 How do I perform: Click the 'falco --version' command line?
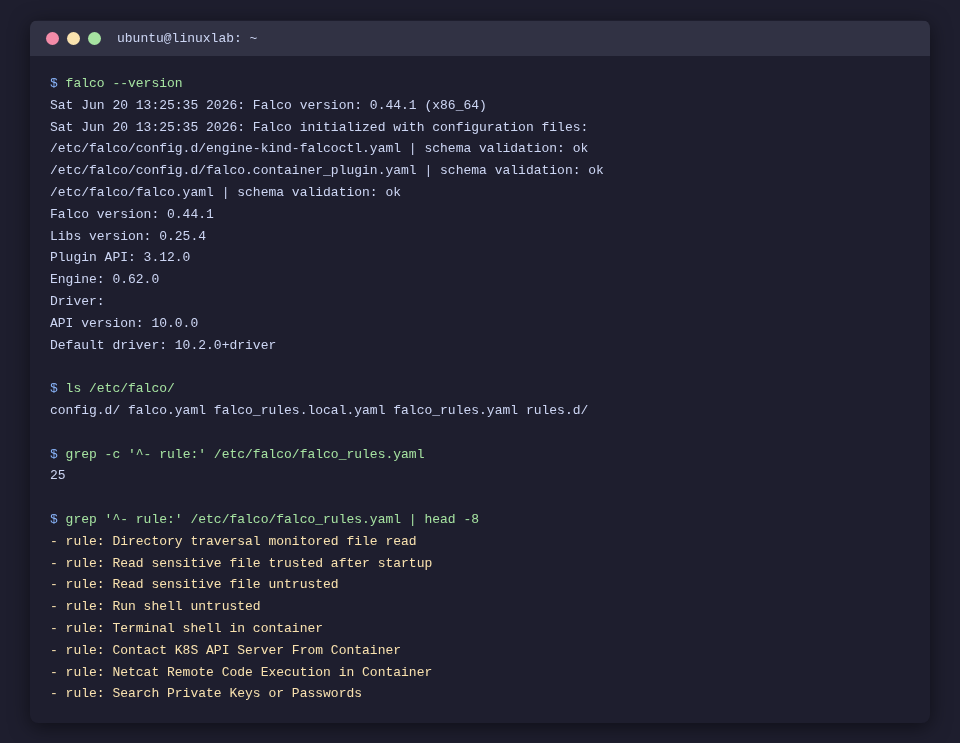116,83
